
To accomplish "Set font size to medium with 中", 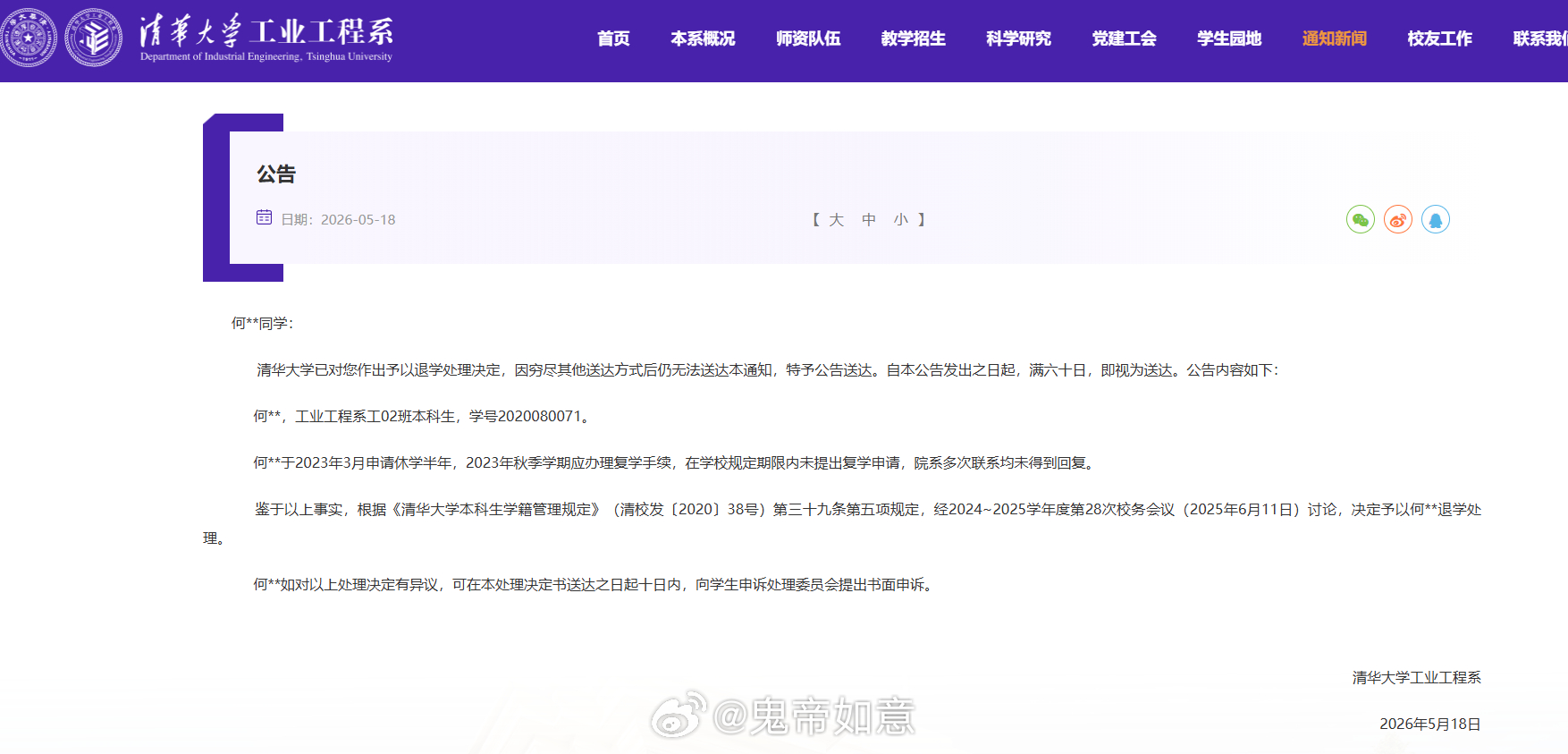I will (x=869, y=220).
